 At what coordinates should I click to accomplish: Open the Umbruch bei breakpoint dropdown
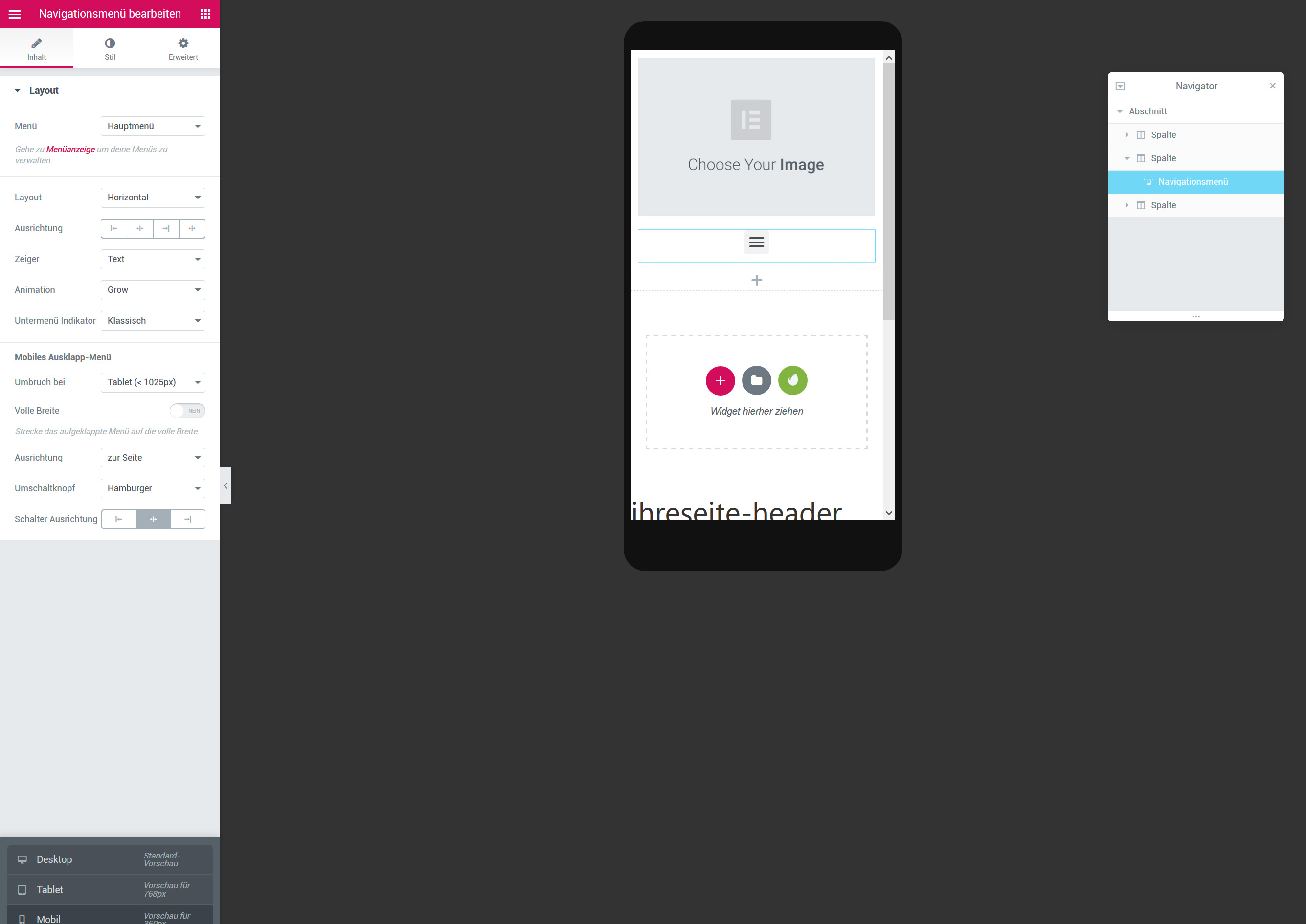pyautogui.click(x=152, y=382)
